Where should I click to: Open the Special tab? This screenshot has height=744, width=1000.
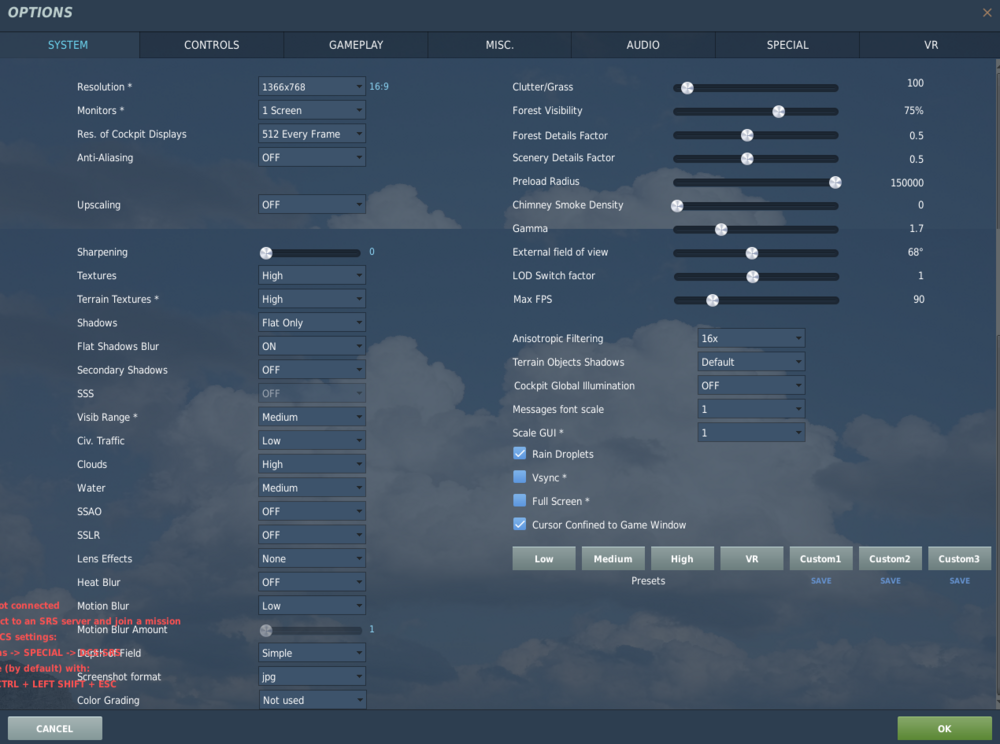pyautogui.click(x=788, y=45)
